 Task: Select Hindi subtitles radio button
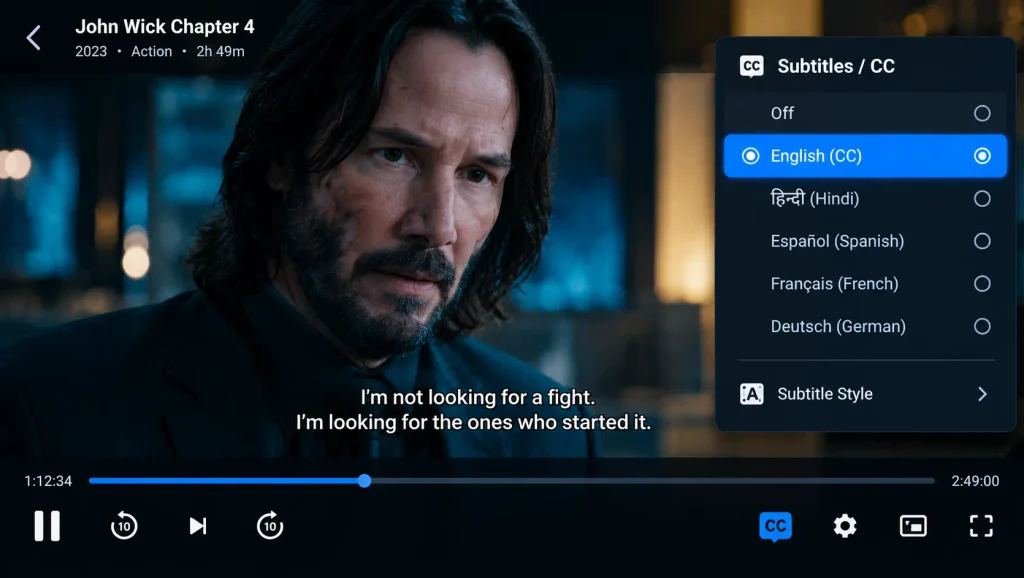(x=982, y=199)
